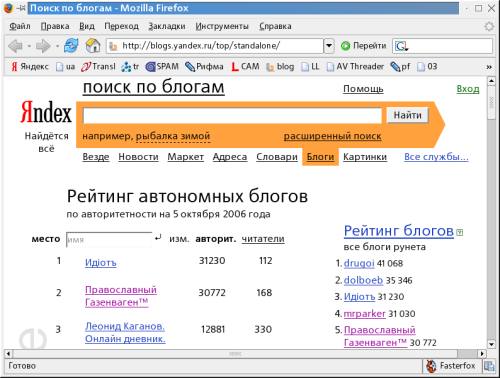Image resolution: width=500 pixels, height=378 pixels.
Task: Open the mrparker blog link
Action: pos(364,314)
